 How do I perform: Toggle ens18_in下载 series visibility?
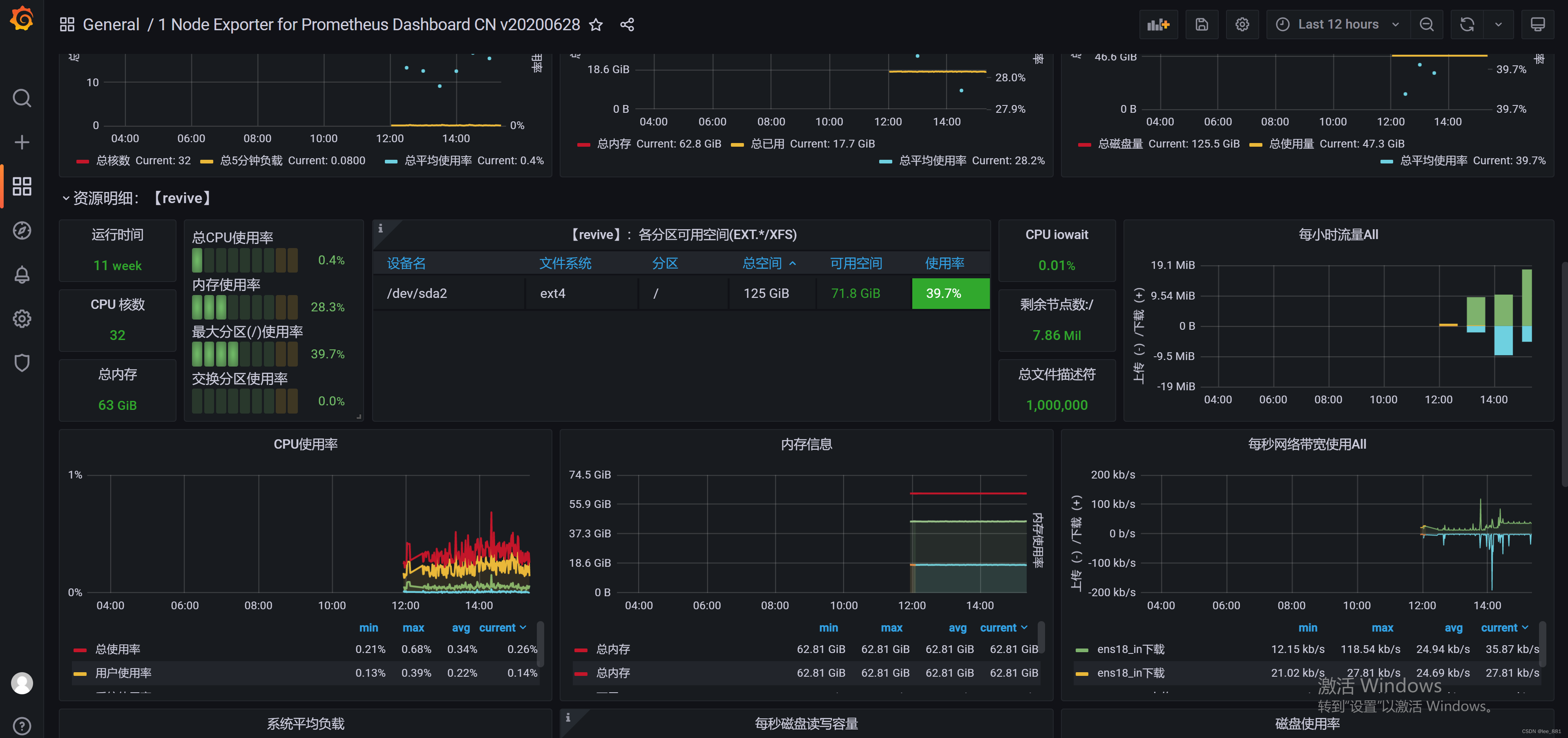1131,649
